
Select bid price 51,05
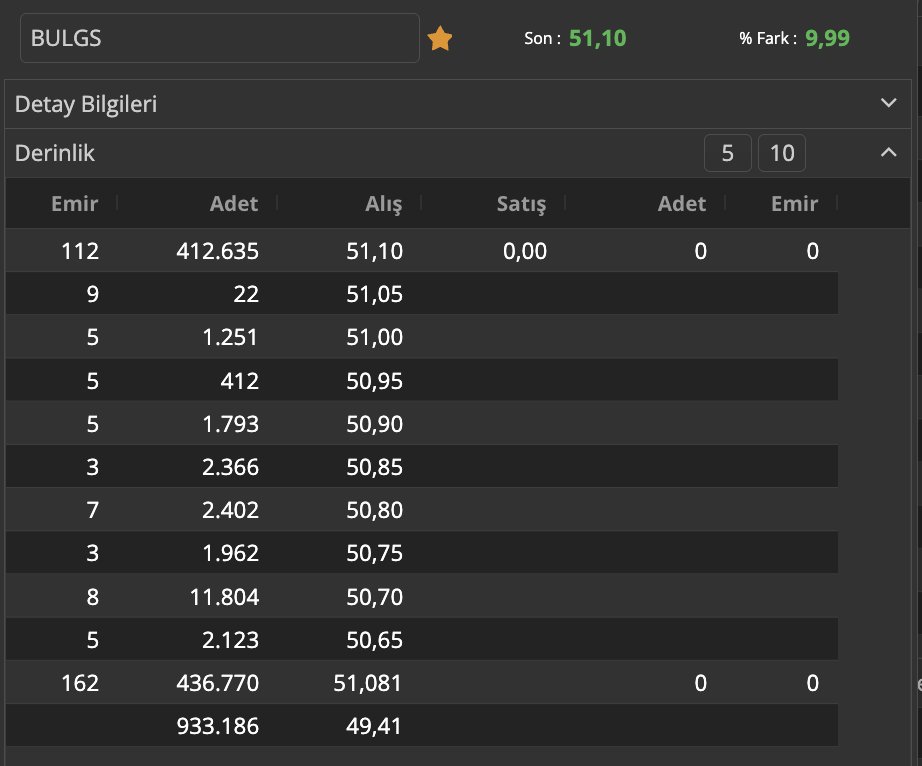(375, 294)
